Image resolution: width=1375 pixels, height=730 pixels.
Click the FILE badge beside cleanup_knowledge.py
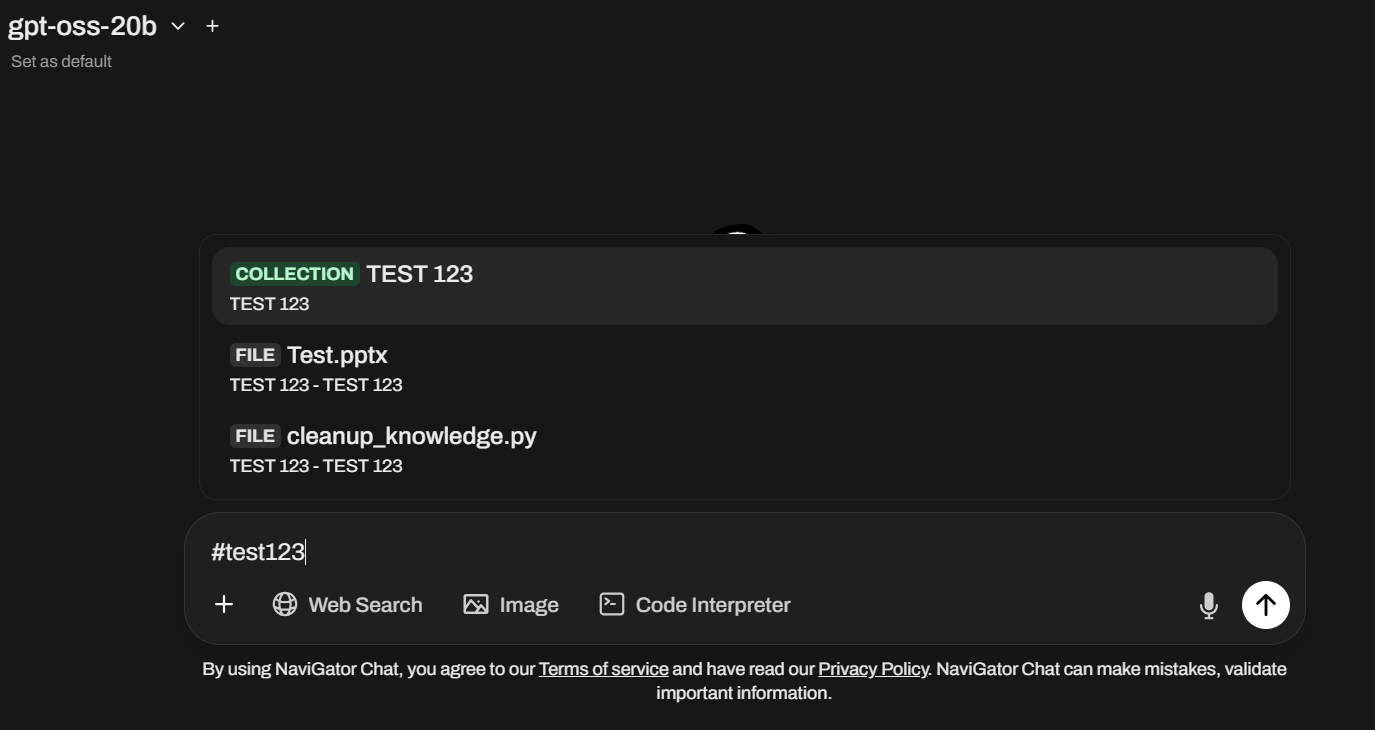point(255,436)
